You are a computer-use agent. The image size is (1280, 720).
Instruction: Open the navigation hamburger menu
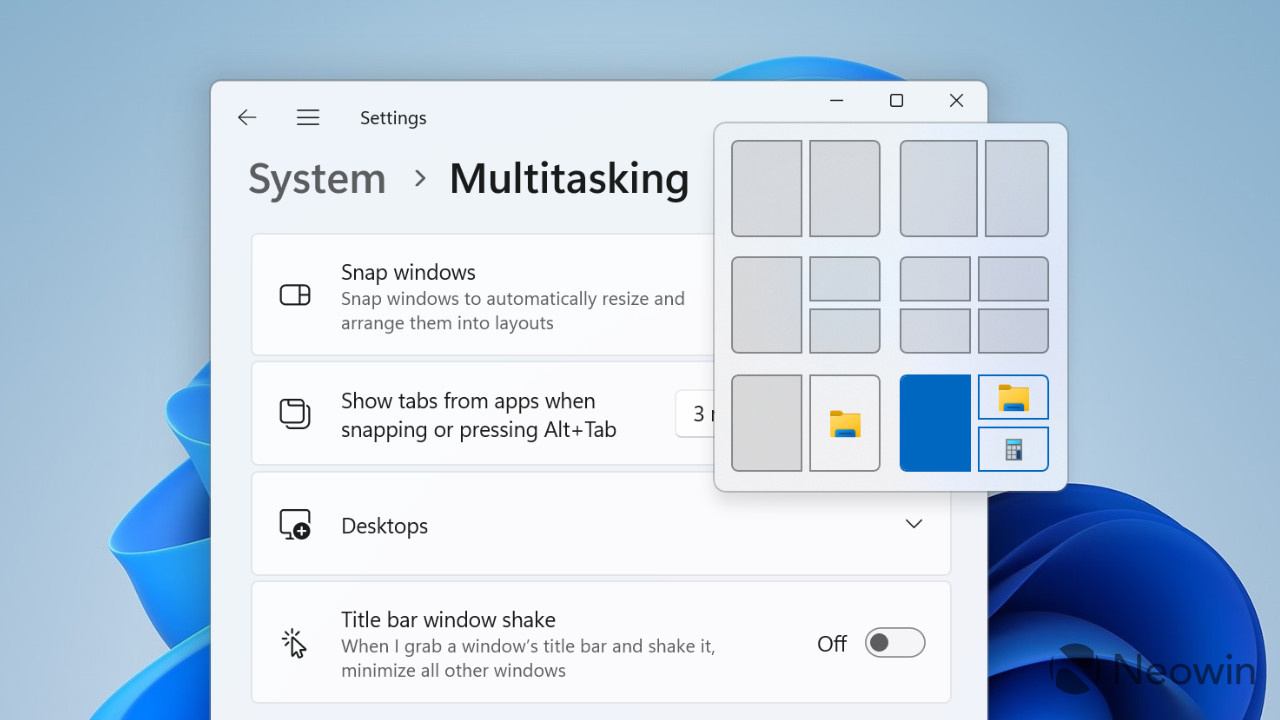tap(308, 117)
